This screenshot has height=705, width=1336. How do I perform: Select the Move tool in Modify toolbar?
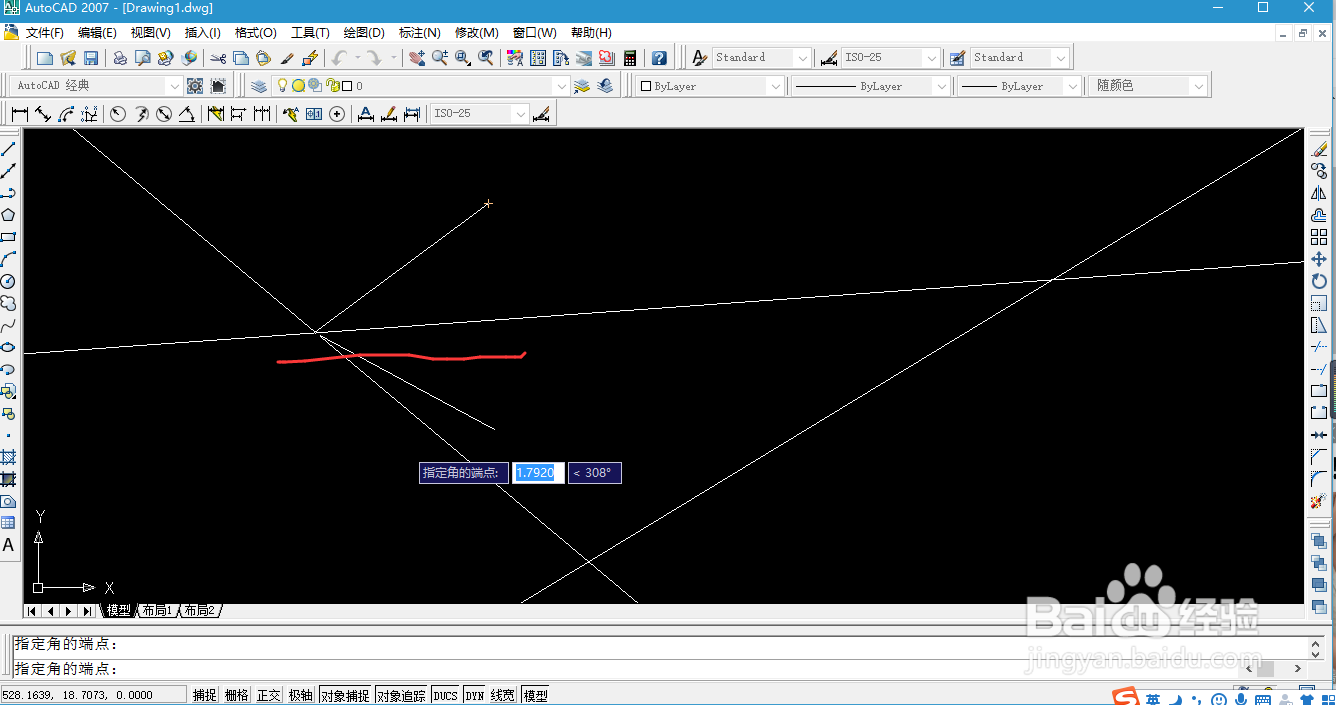tap(1319, 259)
